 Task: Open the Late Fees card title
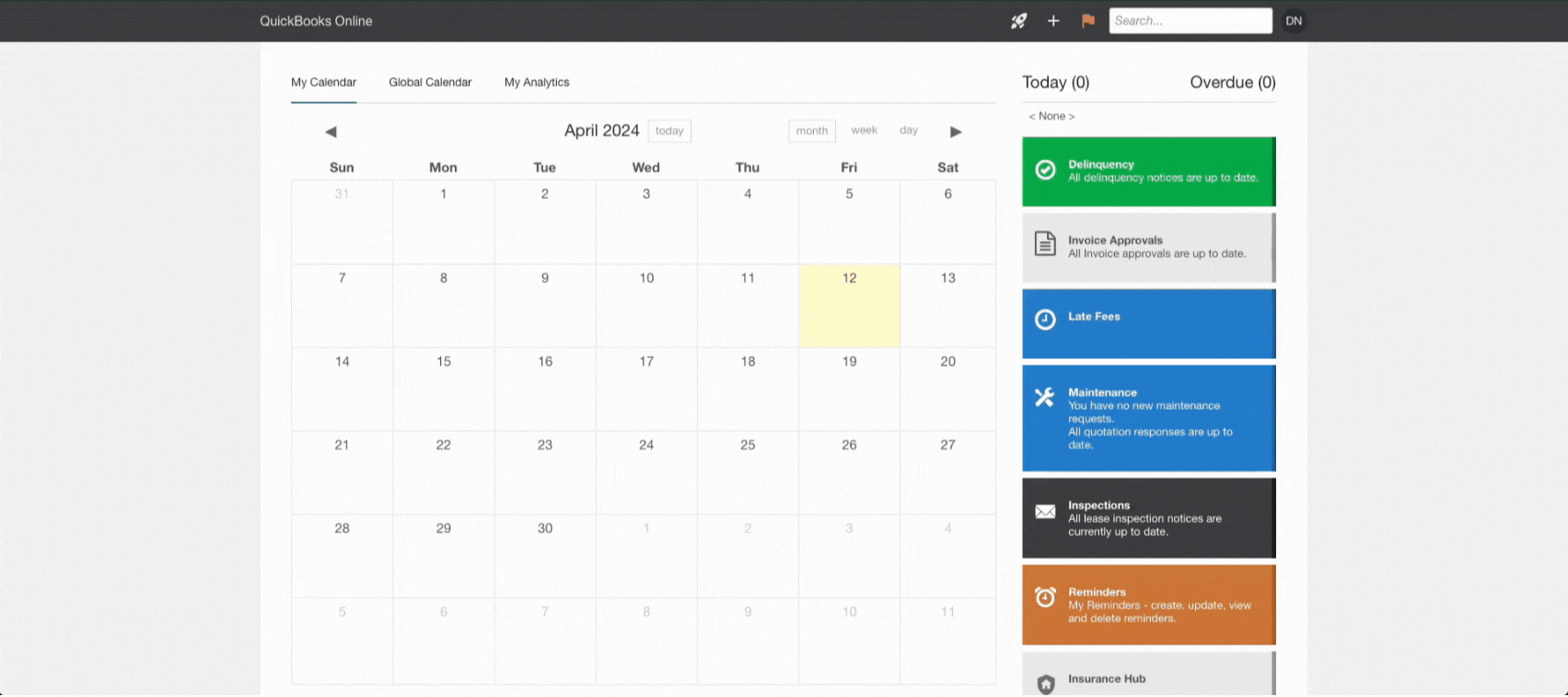pyautogui.click(x=1094, y=316)
